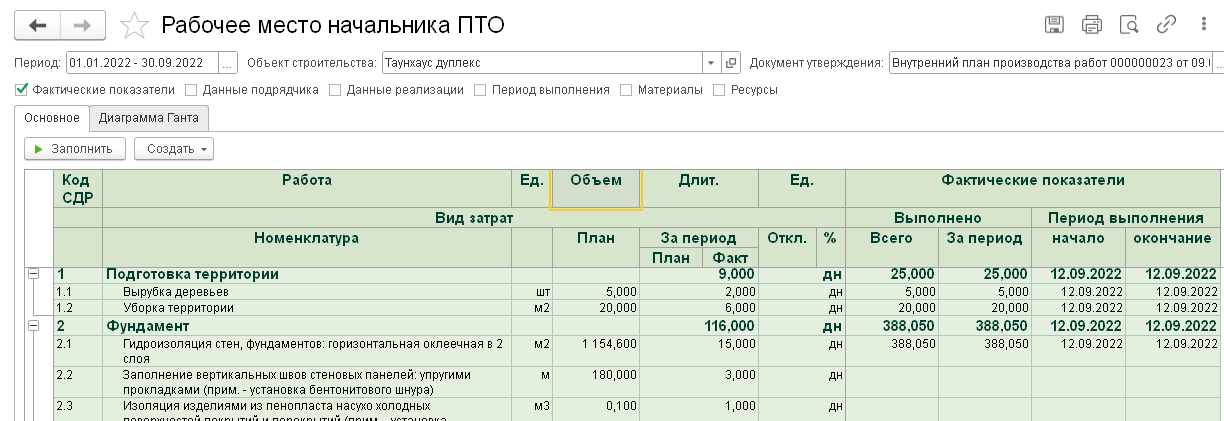Open the construction object form icon

pyautogui.click(x=731, y=63)
